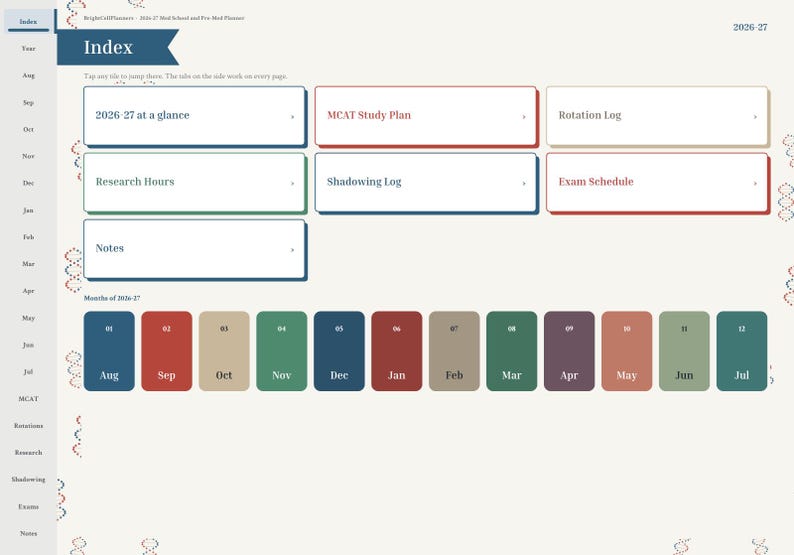The height and width of the screenshot is (555, 794).
Task: Click the chevron on Exam Schedule tile
Action: point(755,183)
